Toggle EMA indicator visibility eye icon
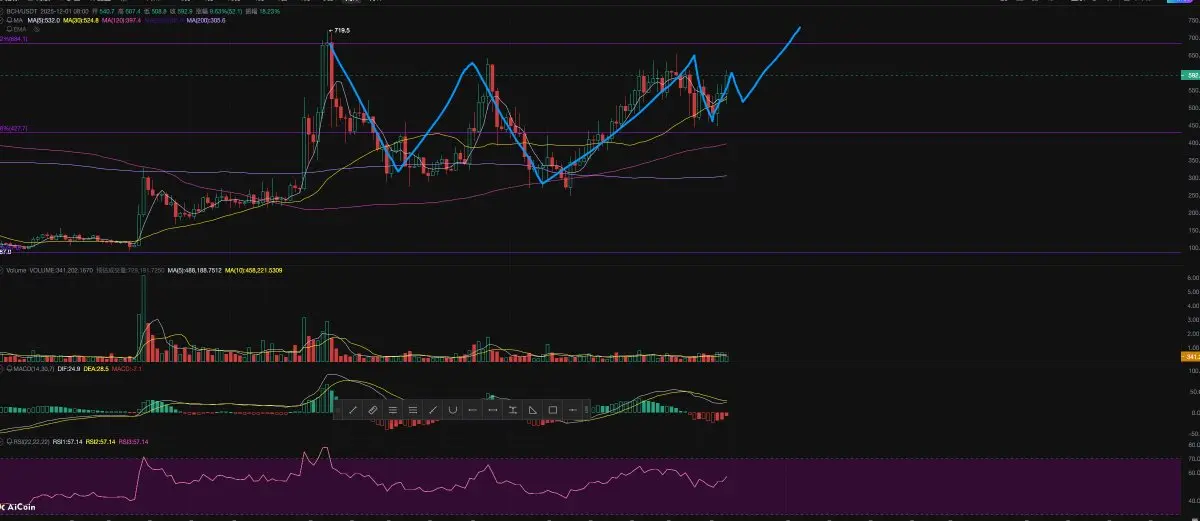1200x521 pixels. (37, 29)
